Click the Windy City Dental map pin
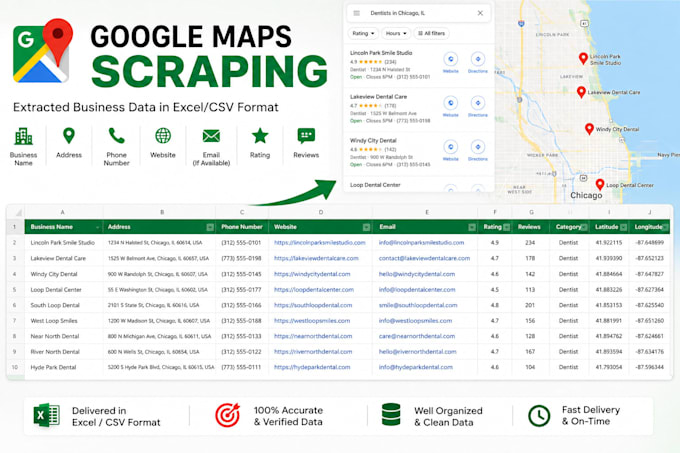Screen dimensions: 680x453 click(589, 129)
